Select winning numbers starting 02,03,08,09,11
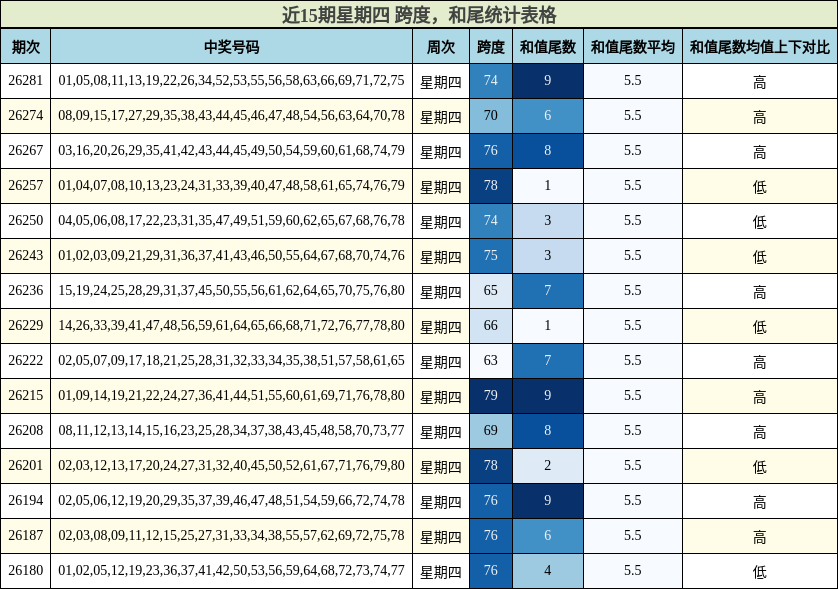Image resolution: width=838 pixels, height=589 pixels. [231, 536]
